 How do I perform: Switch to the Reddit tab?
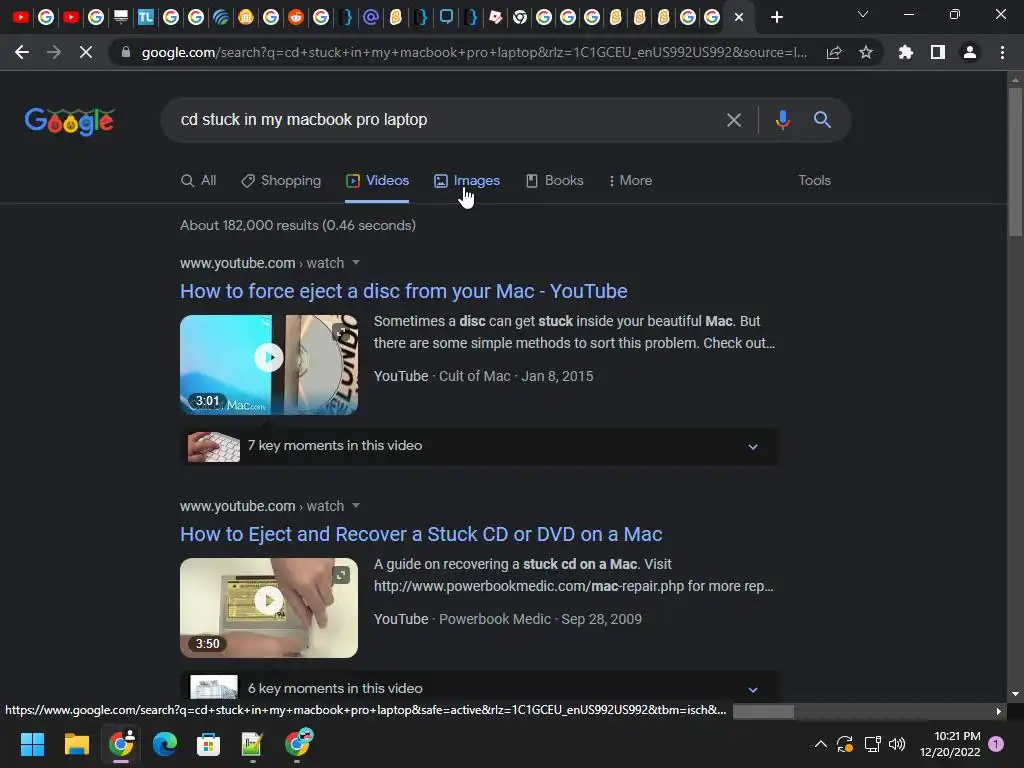tap(296, 17)
